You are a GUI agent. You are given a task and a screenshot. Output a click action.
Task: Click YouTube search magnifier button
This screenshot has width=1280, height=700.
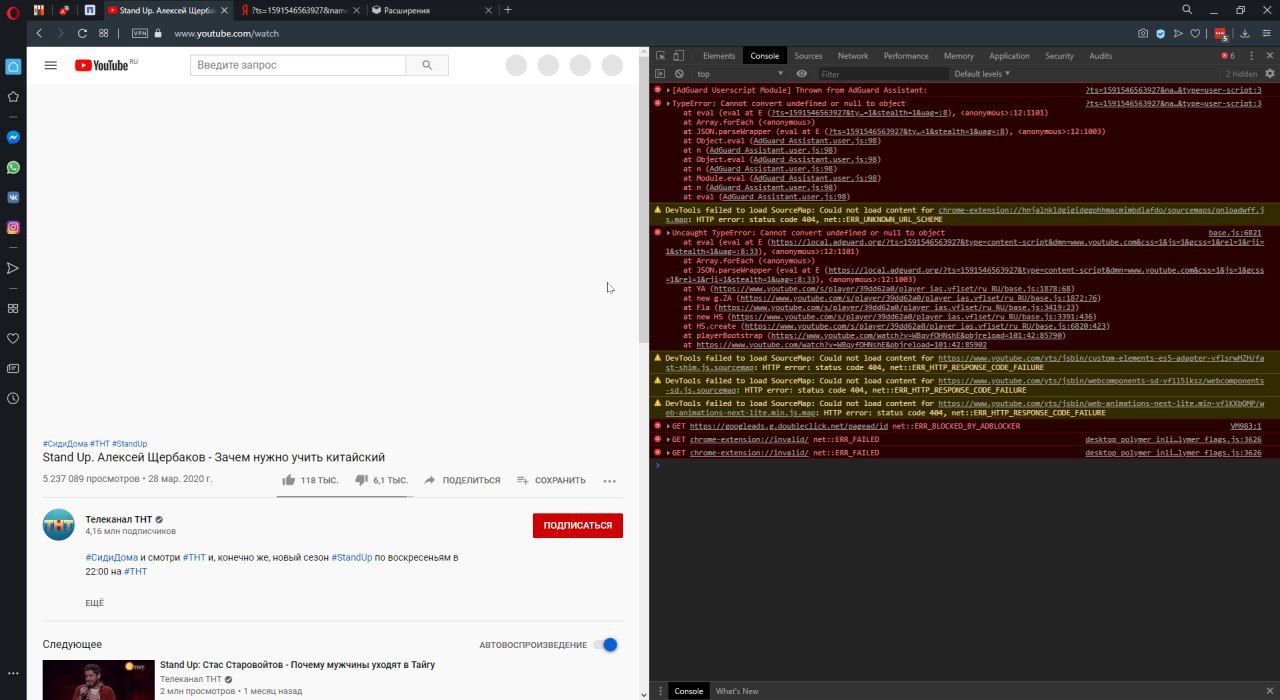click(427, 65)
